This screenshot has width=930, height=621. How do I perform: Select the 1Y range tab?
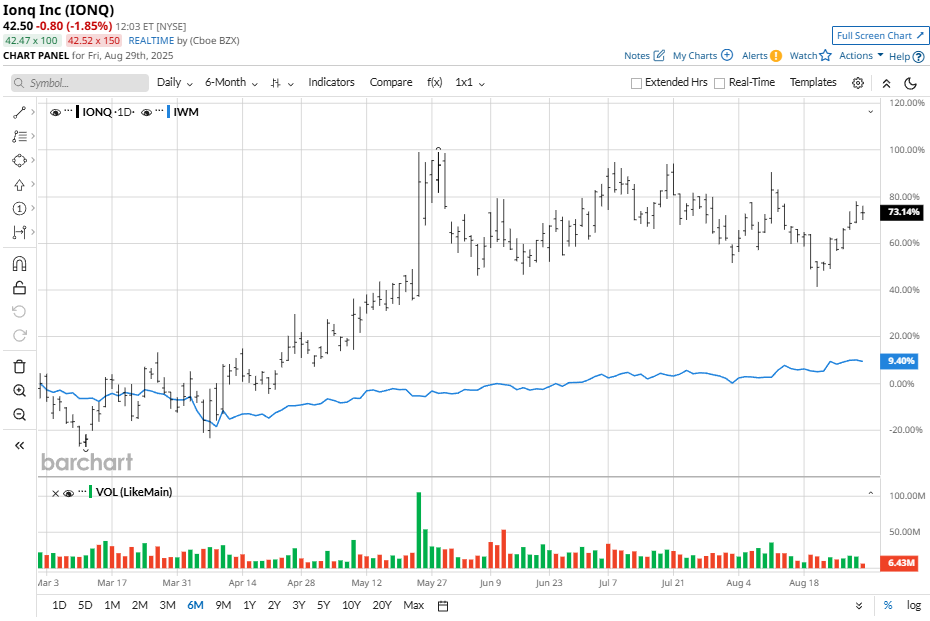pos(250,606)
